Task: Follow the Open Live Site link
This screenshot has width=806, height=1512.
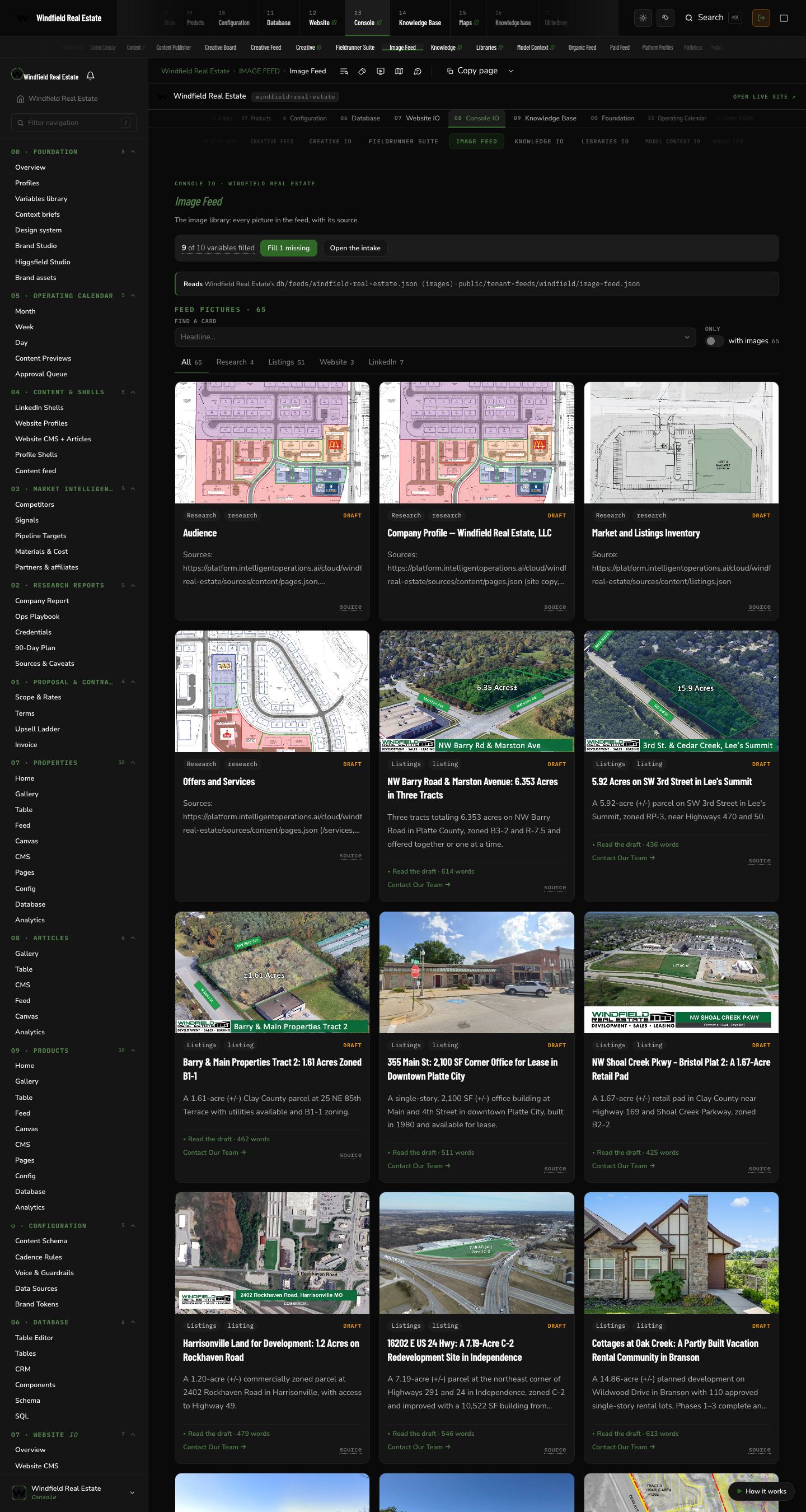Action: [x=765, y=97]
